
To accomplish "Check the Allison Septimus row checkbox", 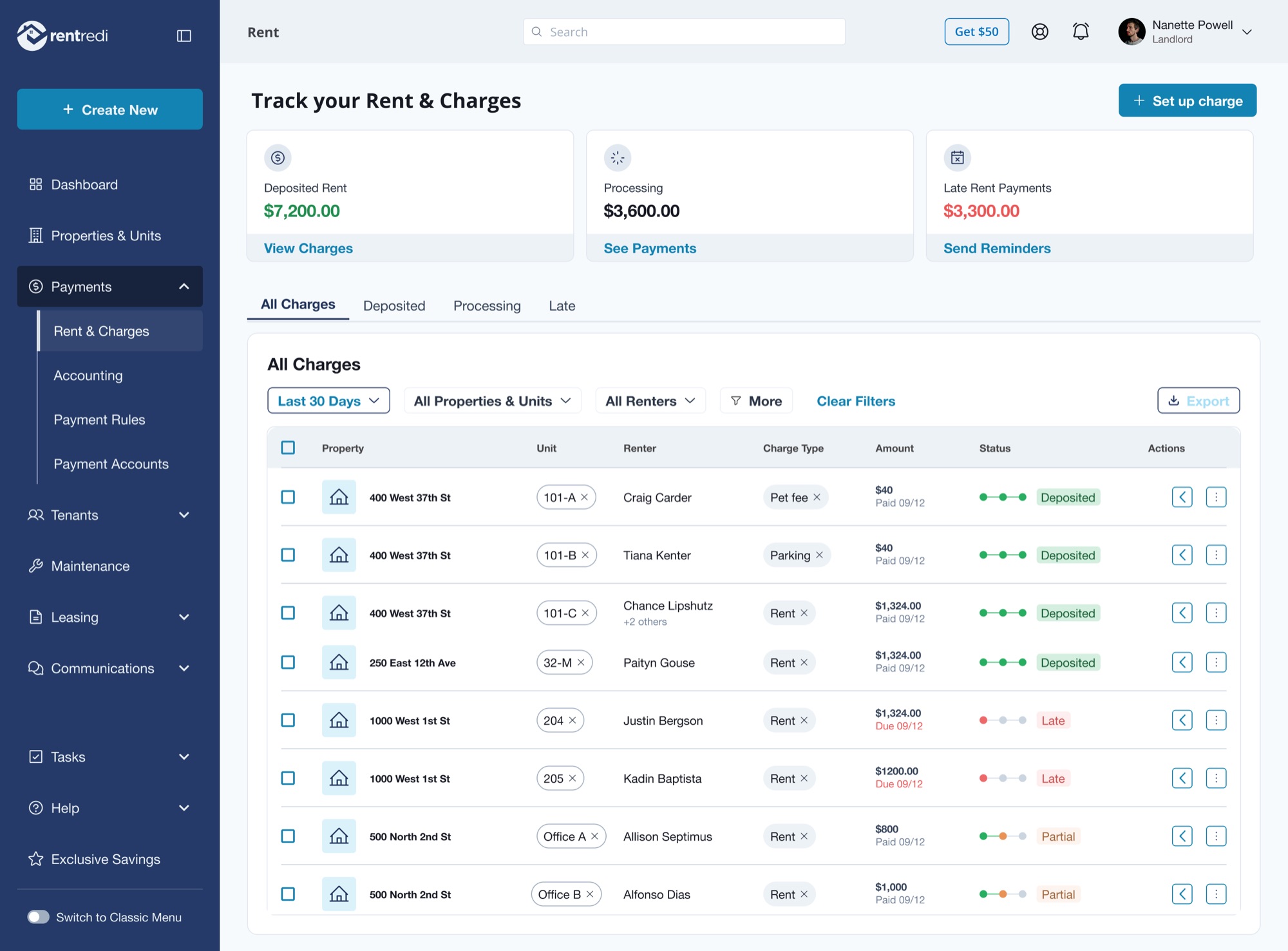I will point(288,836).
